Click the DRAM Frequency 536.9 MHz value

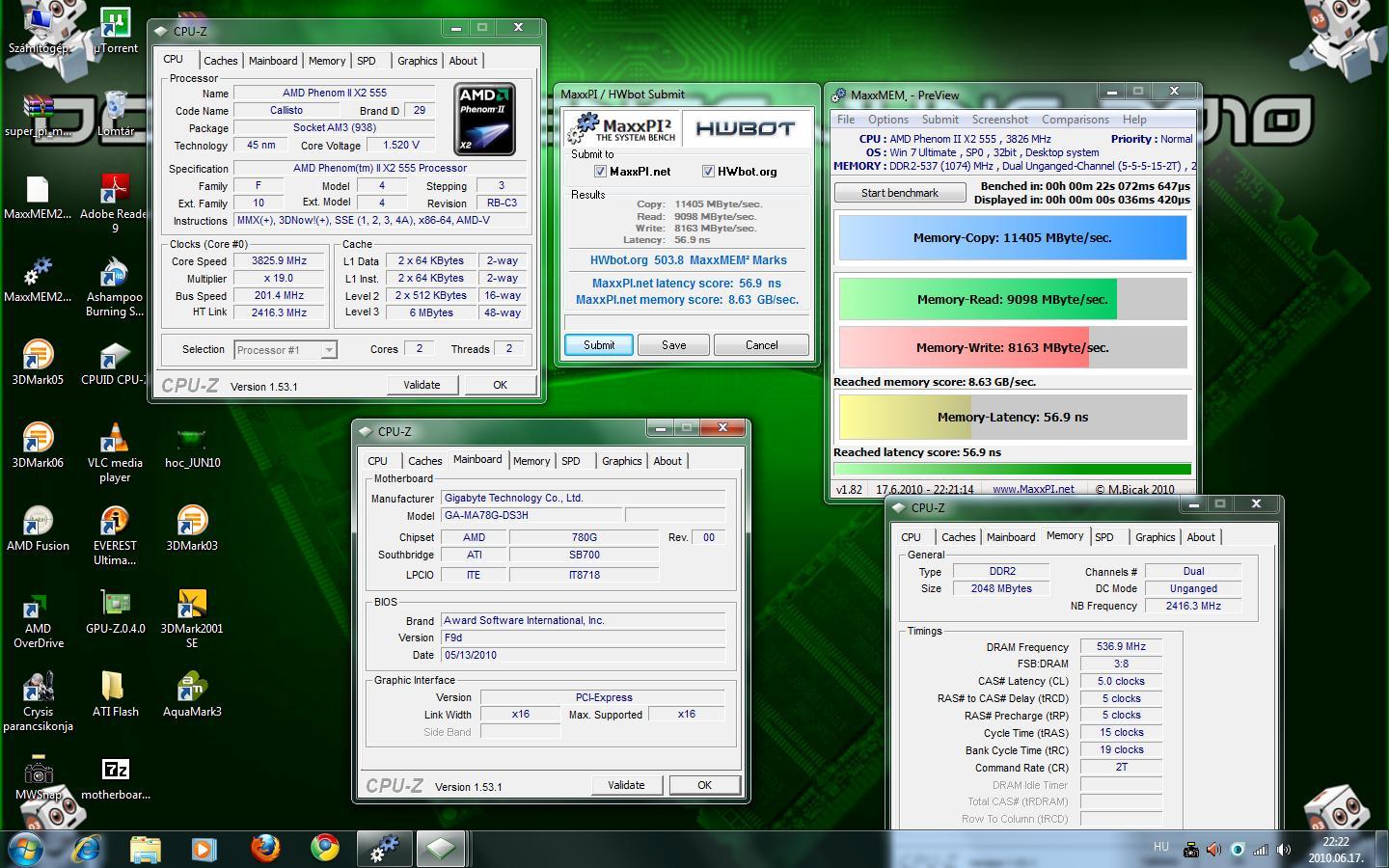(1121, 647)
